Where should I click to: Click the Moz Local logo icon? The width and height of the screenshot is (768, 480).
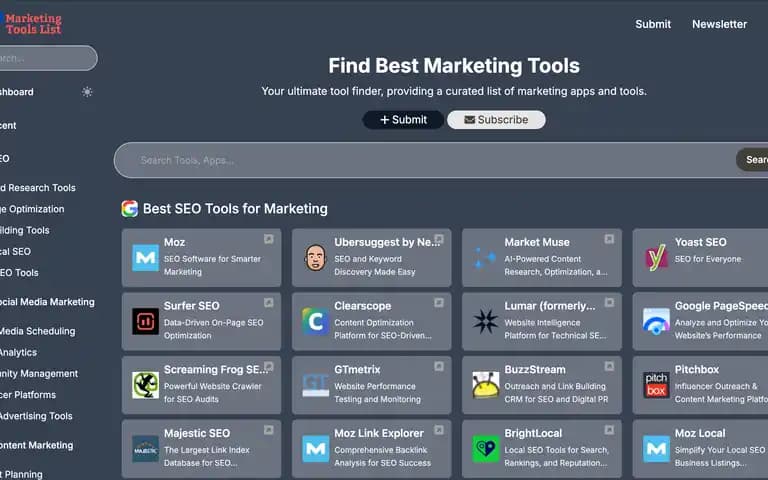point(656,449)
